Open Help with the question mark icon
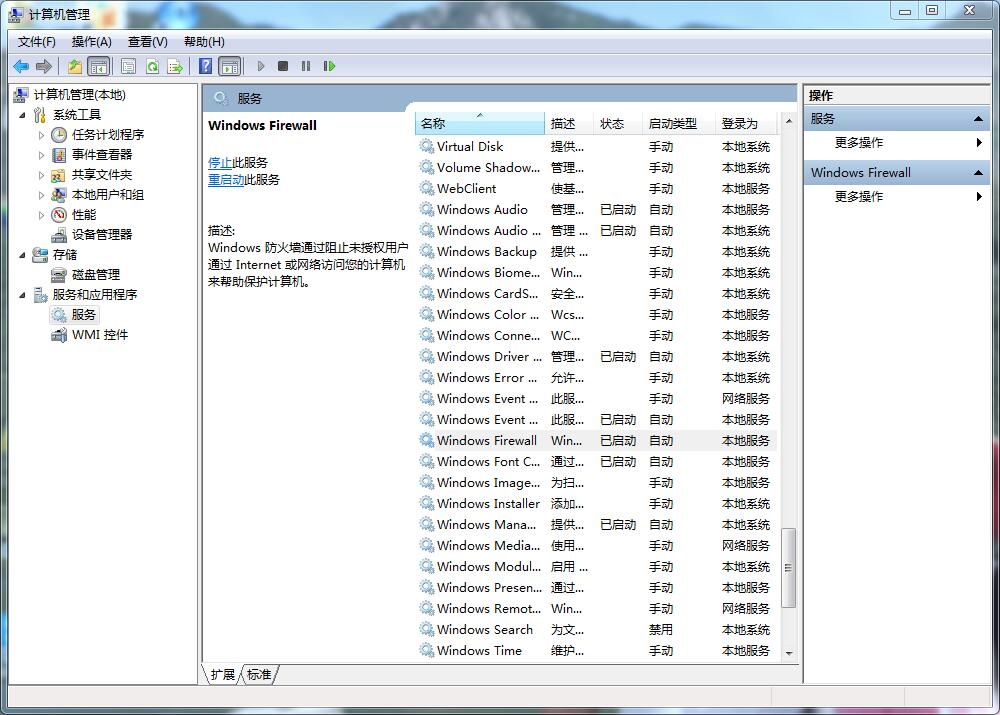This screenshot has width=1000, height=715. (205, 66)
